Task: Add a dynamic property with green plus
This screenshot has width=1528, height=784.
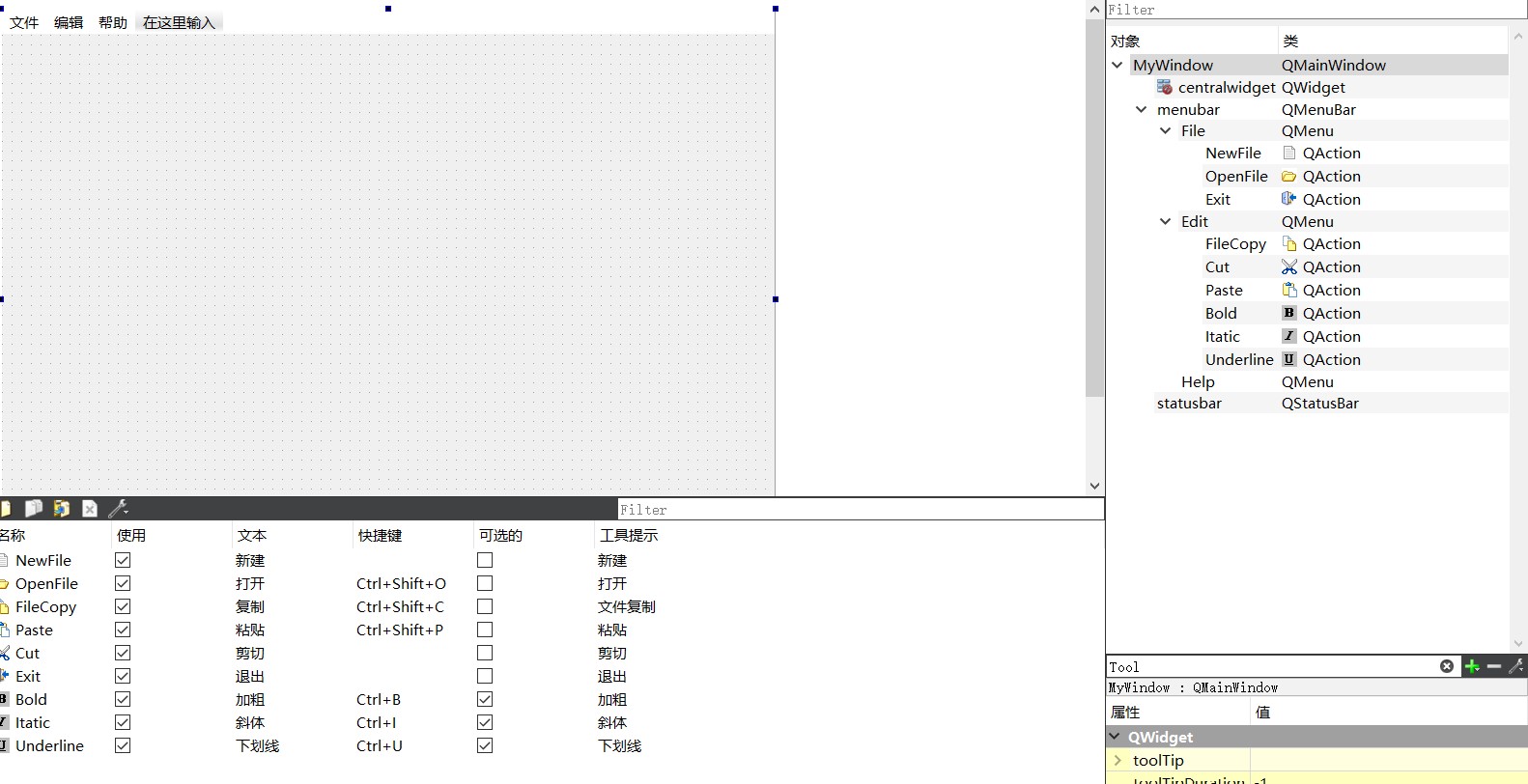Action: pos(1472,666)
